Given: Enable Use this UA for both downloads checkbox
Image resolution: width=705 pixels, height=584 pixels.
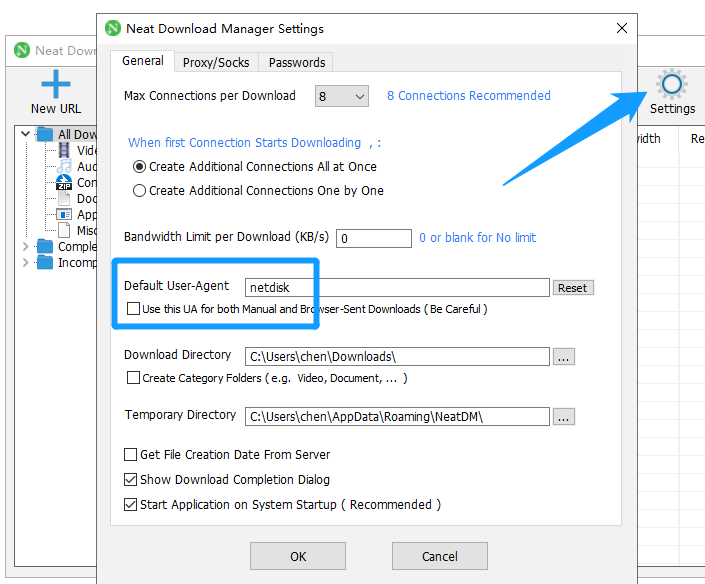Looking at the screenshot, I should 133,309.
